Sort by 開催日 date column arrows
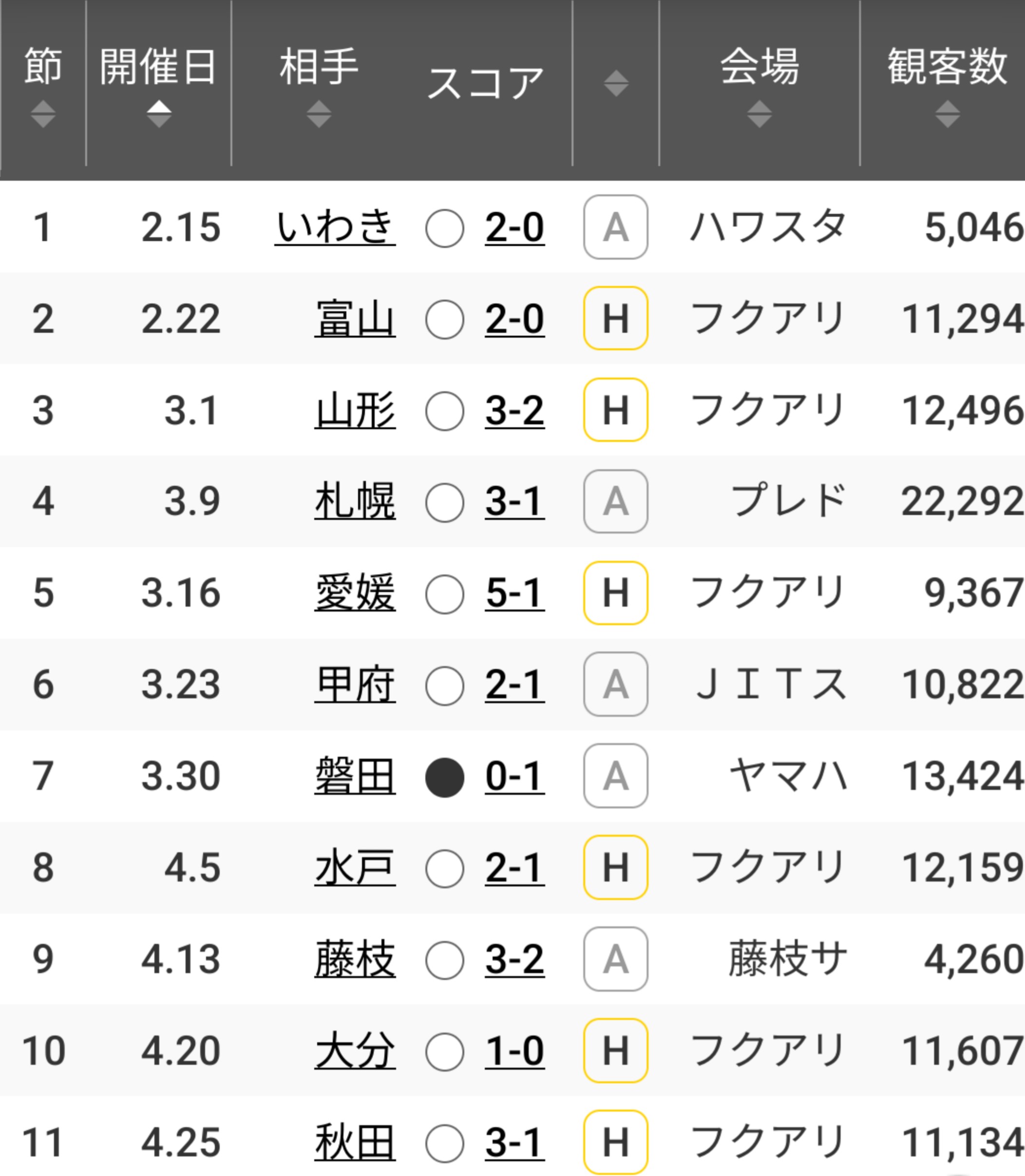 159,114
